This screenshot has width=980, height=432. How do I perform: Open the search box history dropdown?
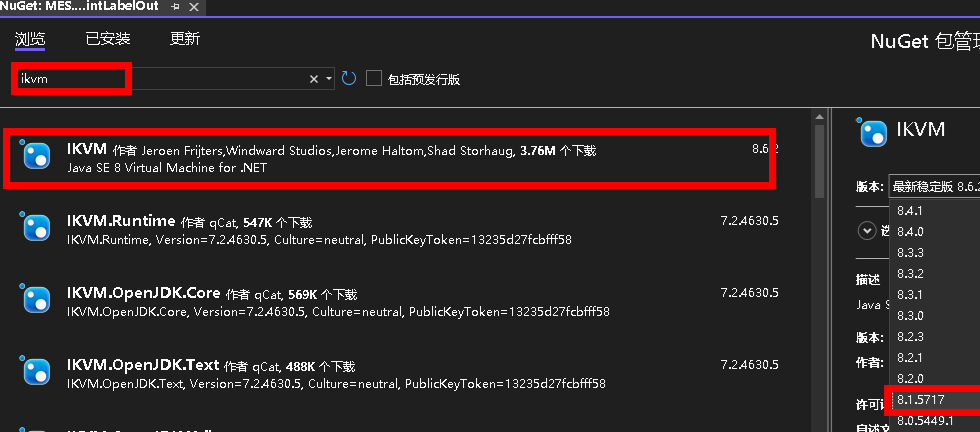click(329, 79)
